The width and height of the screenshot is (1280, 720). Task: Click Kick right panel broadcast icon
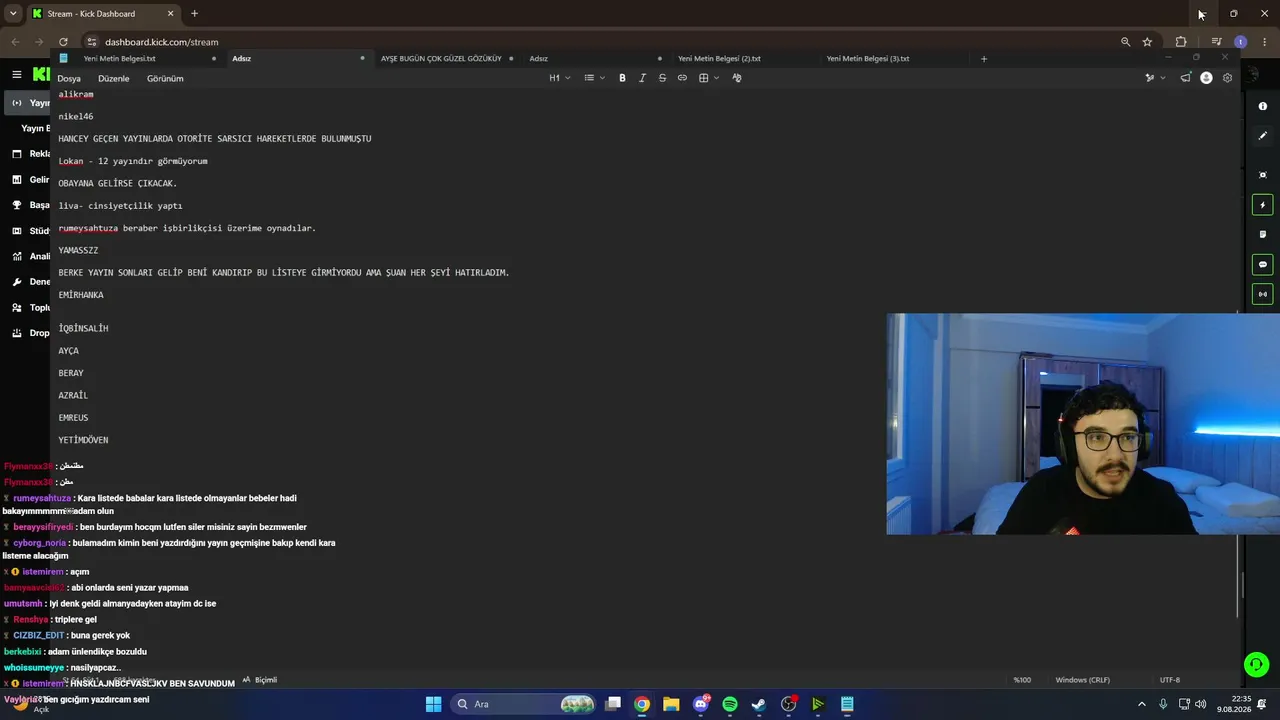coord(1263,294)
